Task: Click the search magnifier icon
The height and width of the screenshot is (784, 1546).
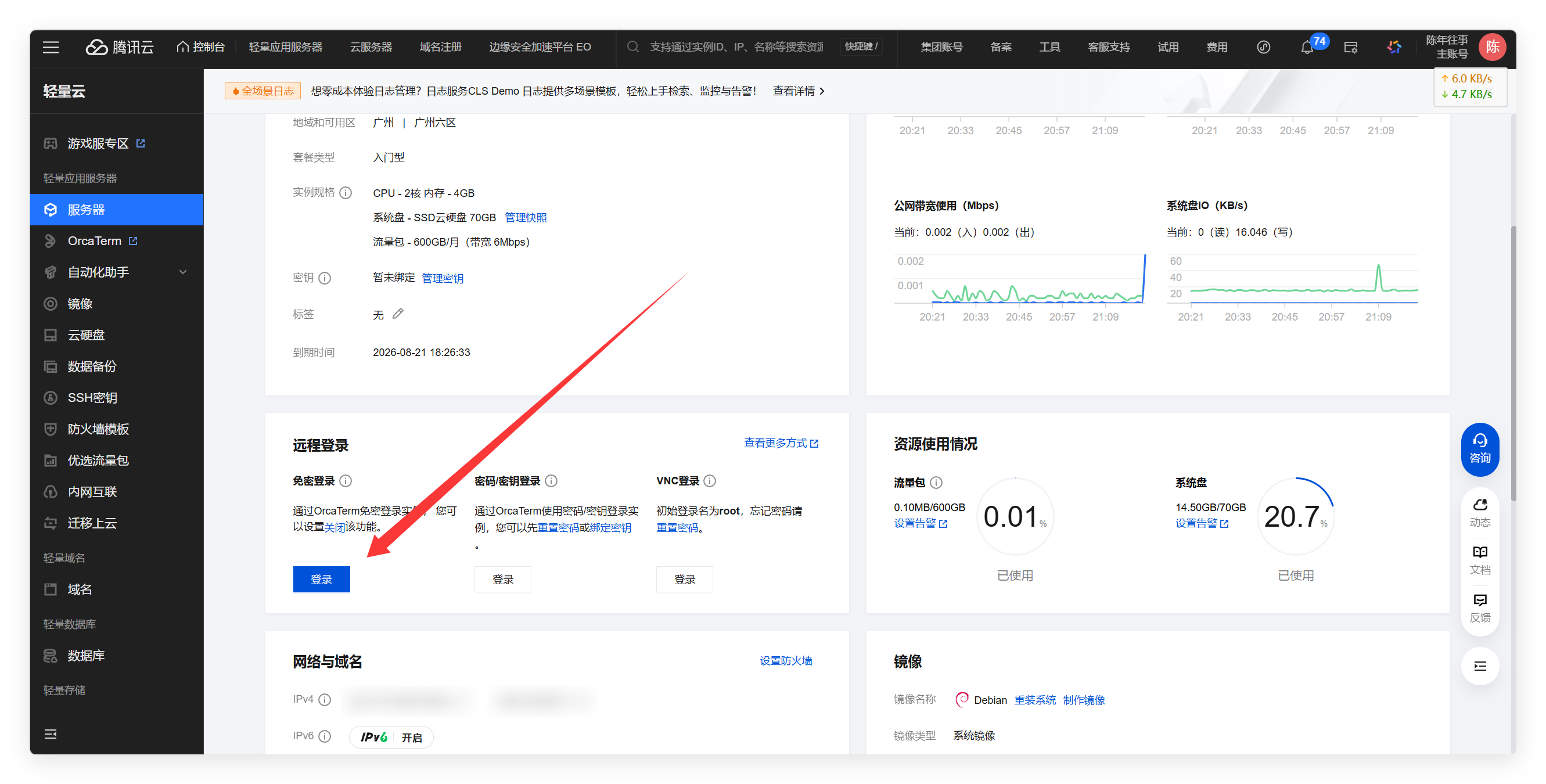Action: pos(632,47)
